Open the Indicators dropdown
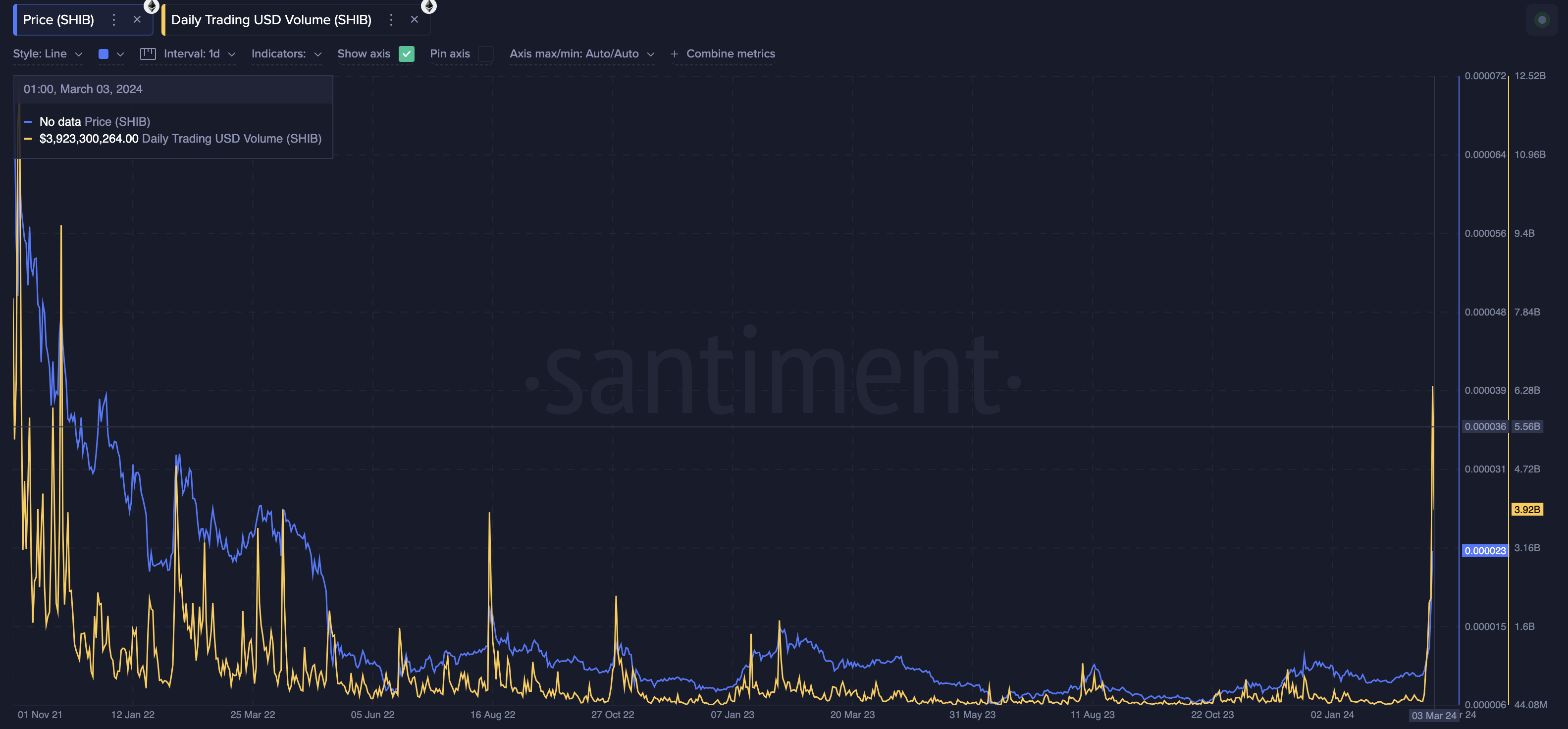The width and height of the screenshot is (1568, 729). click(x=286, y=53)
